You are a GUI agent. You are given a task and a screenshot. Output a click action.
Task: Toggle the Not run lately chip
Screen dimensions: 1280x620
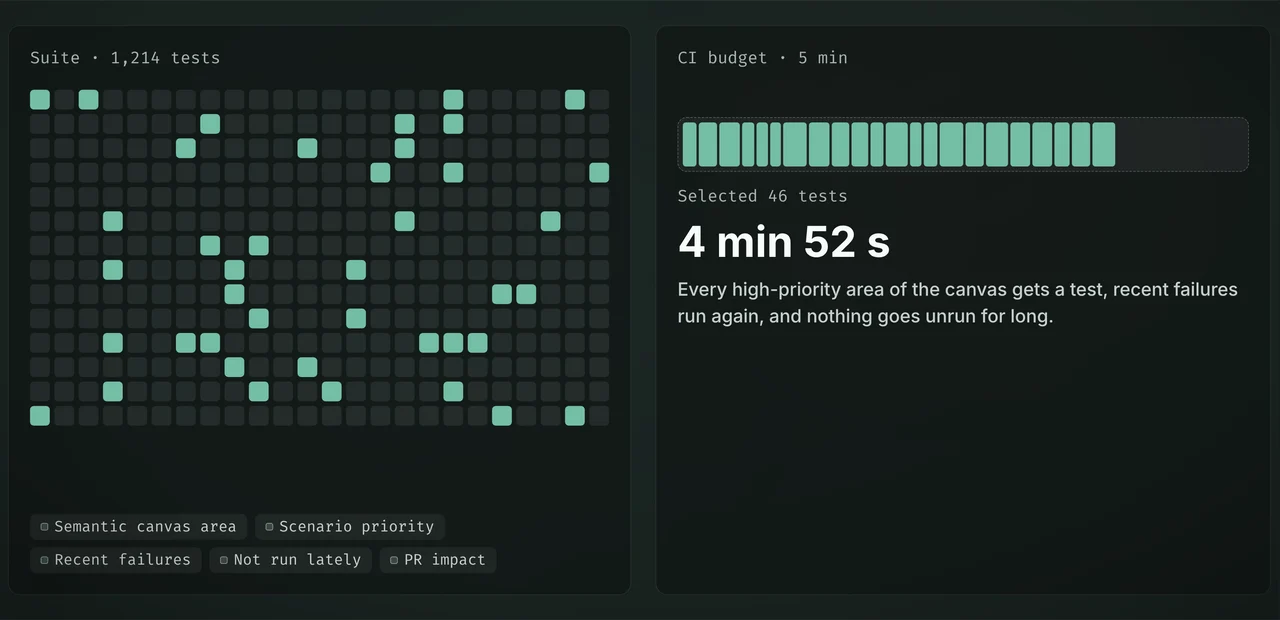click(x=291, y=560)
